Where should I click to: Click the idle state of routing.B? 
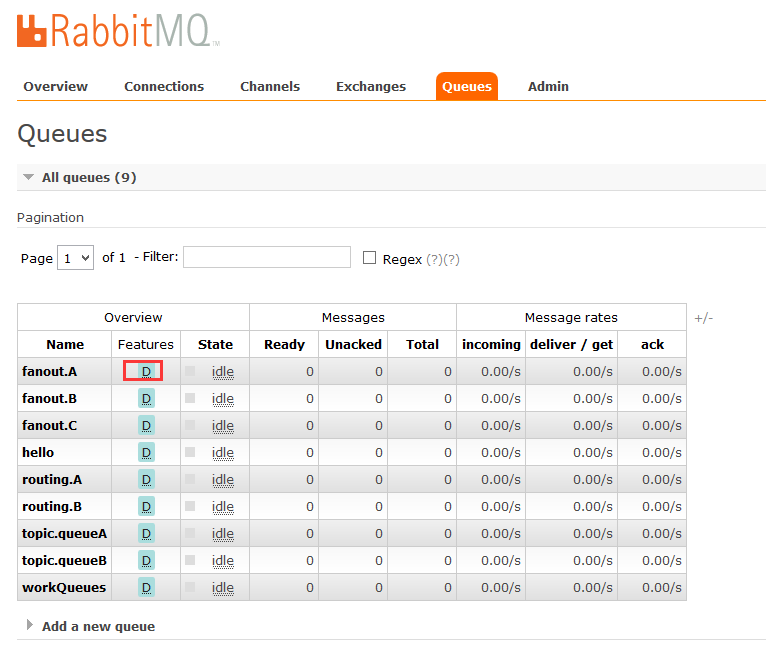223,506
